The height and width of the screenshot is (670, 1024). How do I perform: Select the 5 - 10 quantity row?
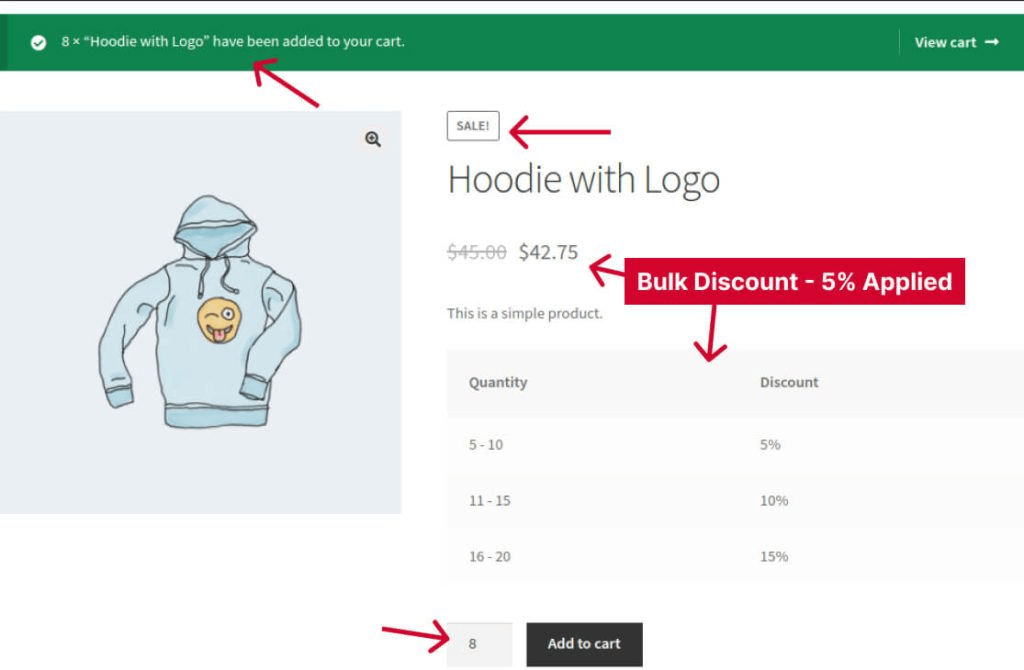point(488,445)
